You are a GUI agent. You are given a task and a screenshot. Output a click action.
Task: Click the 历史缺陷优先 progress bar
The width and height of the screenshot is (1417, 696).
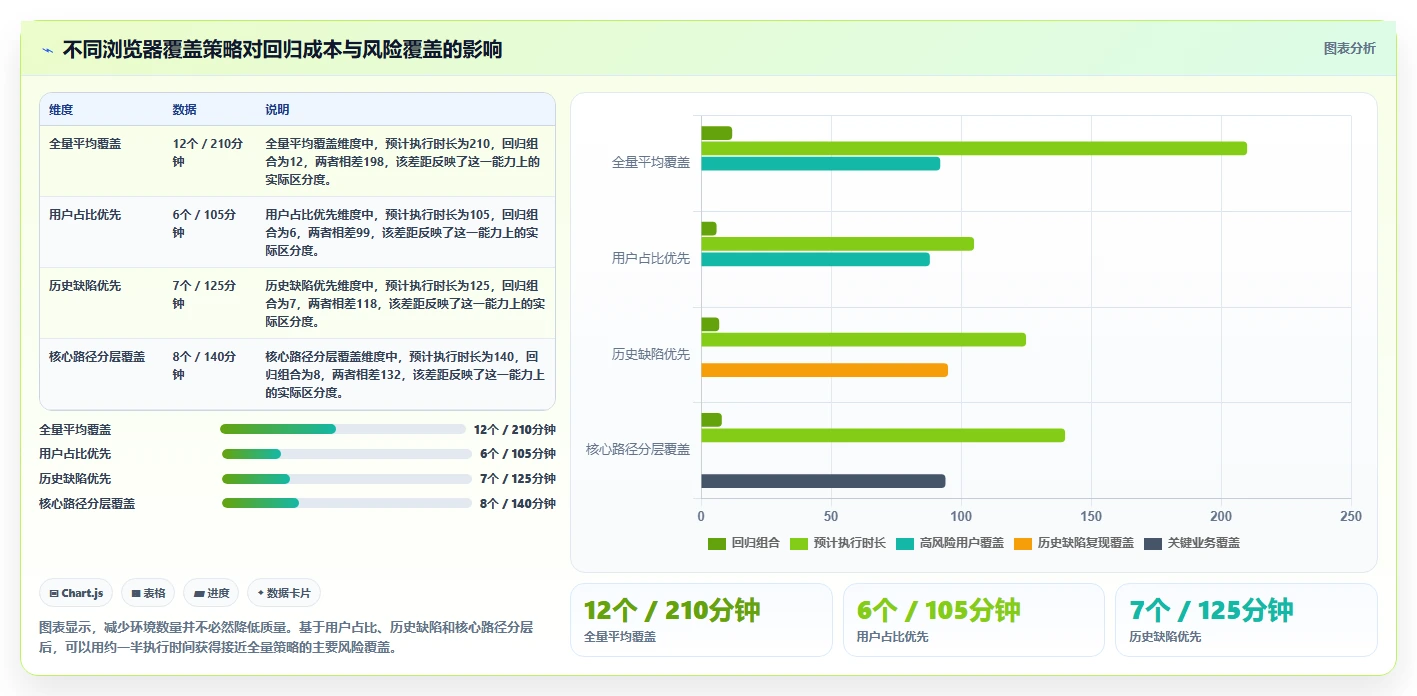[346, 479]
